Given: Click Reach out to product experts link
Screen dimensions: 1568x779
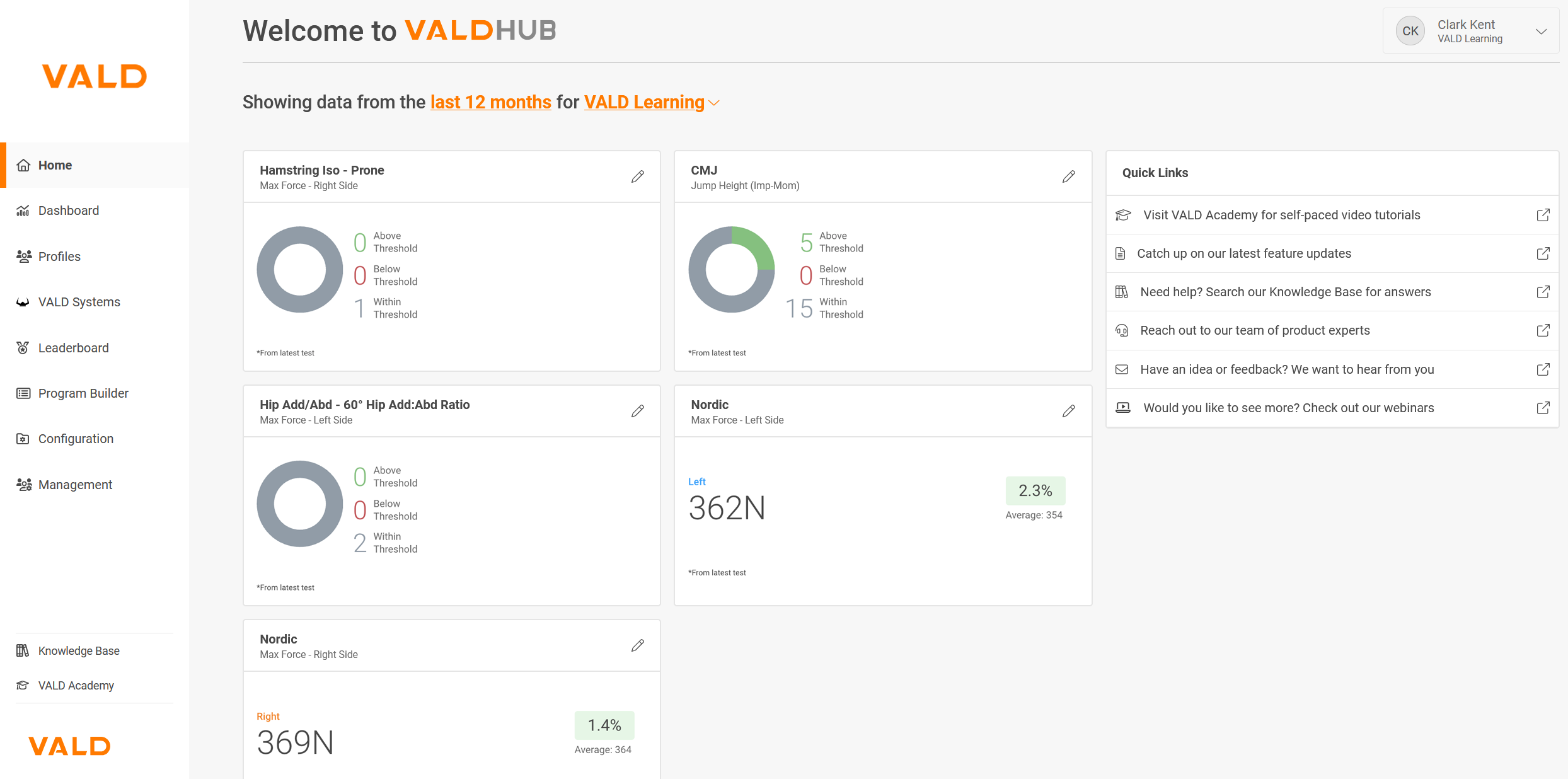Looking at the screenshot, I should 1254,330.
